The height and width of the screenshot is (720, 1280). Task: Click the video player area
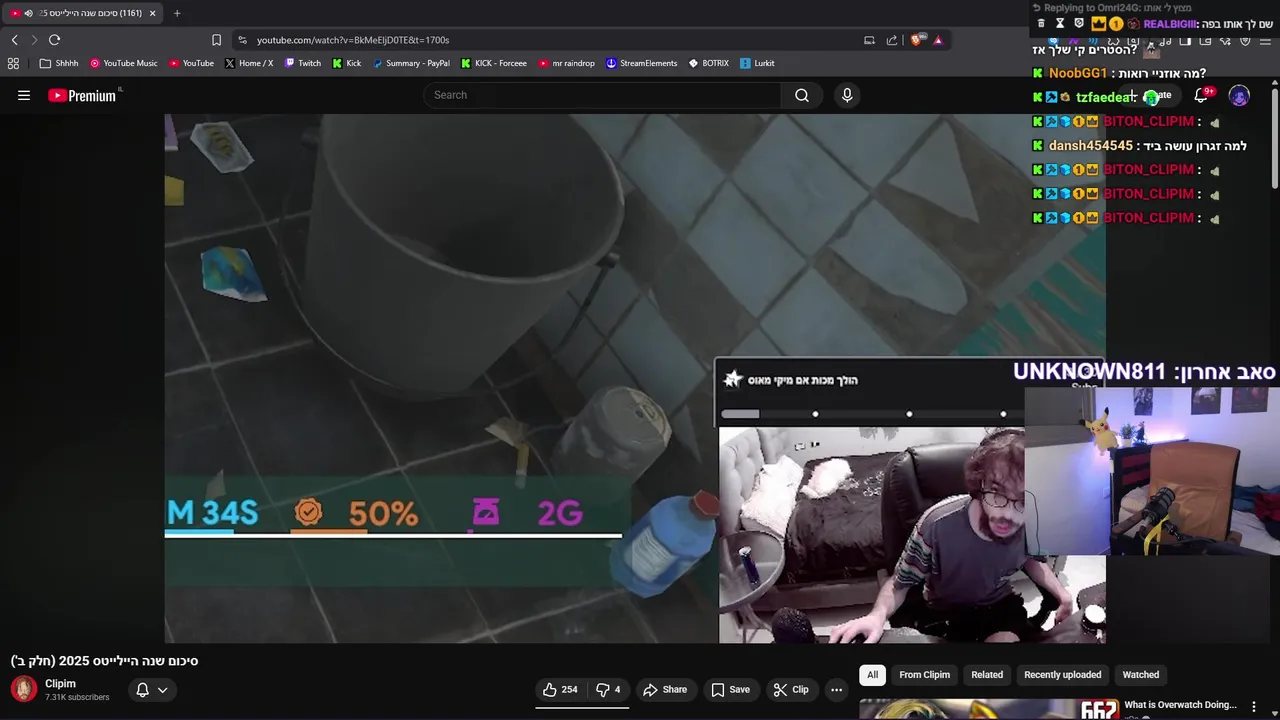pyautogui.click(x=635, y=378)
